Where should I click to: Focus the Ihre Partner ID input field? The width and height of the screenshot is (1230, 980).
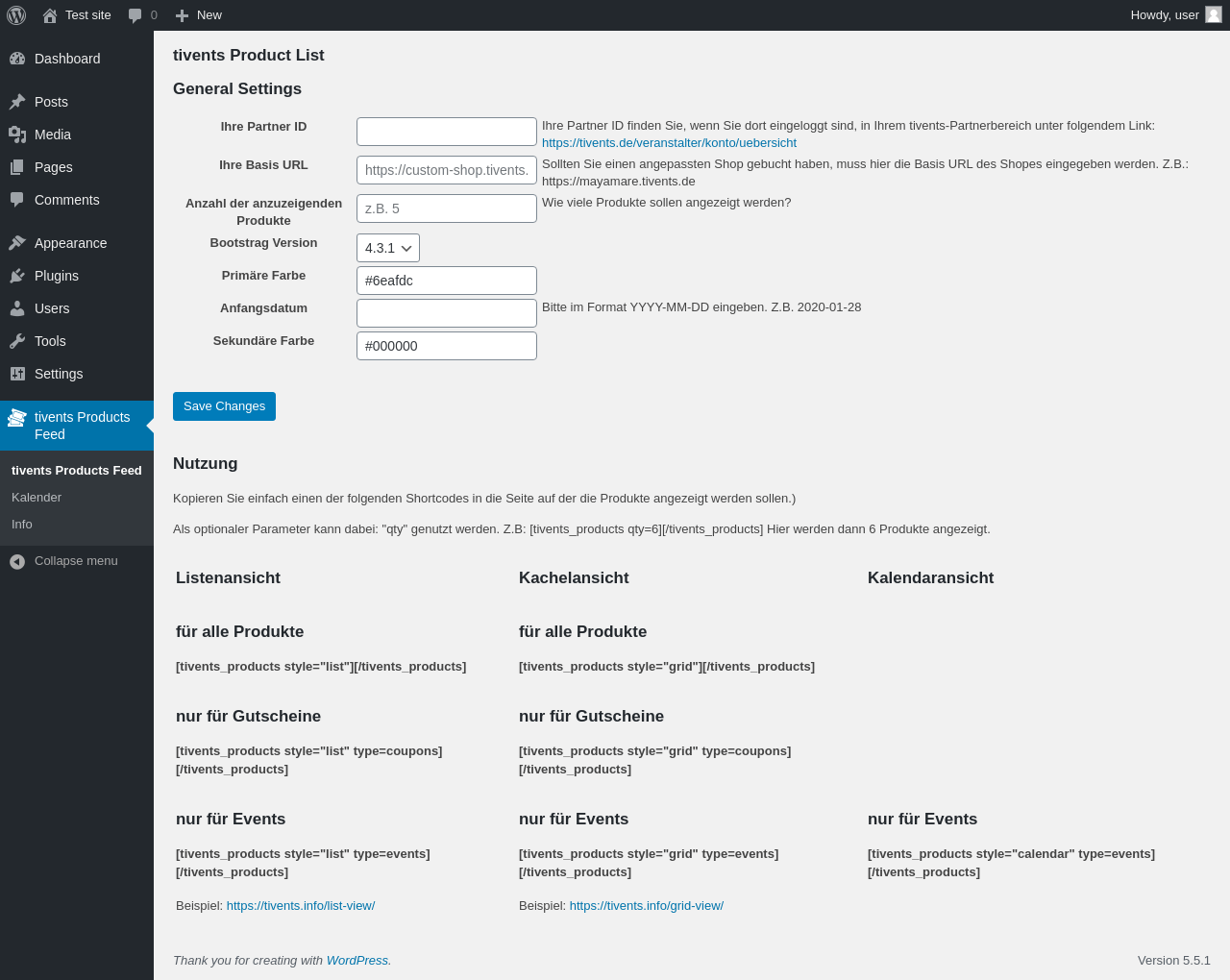click(x=447, y=132)
